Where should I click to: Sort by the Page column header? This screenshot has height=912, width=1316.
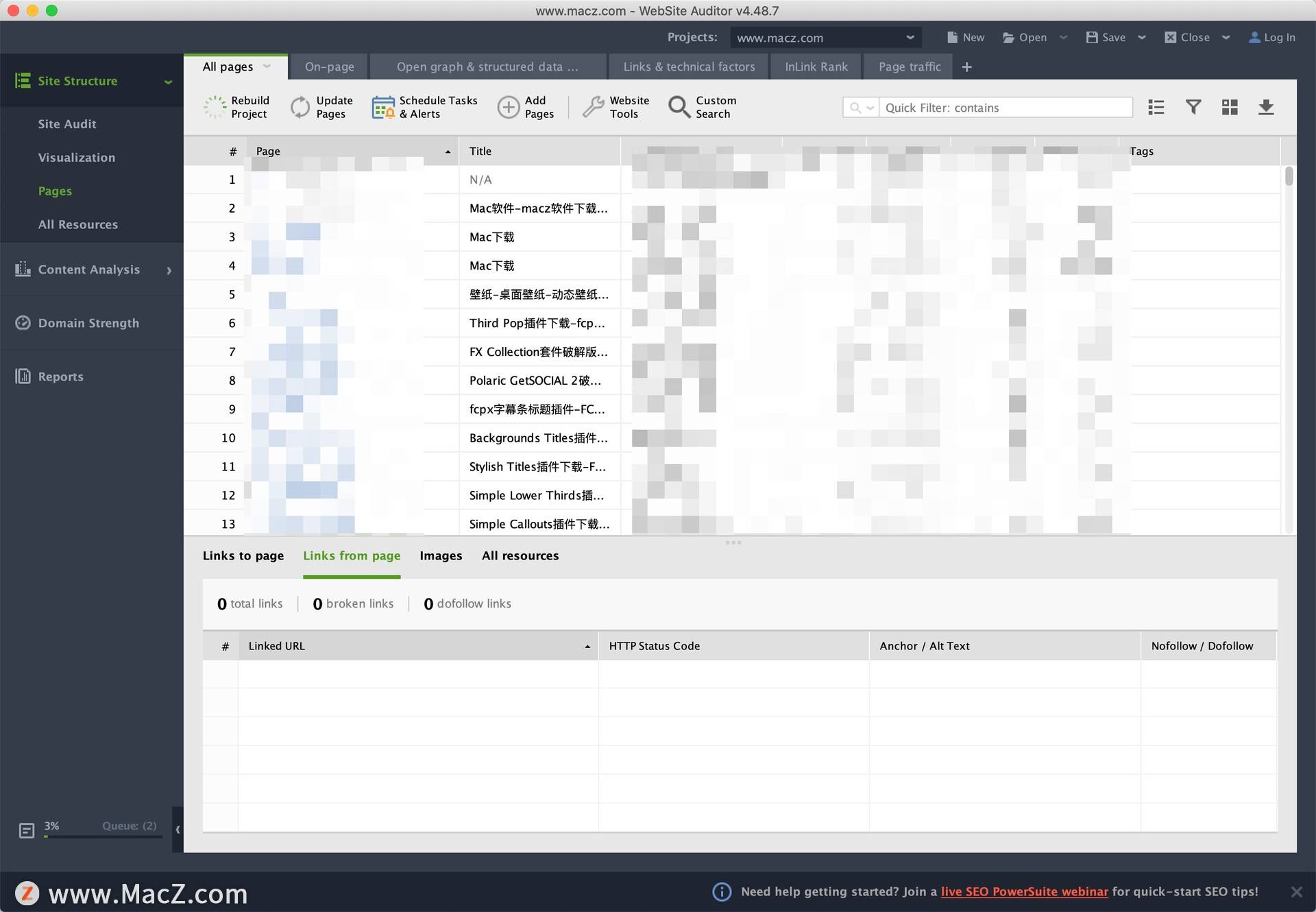[352, 151]
